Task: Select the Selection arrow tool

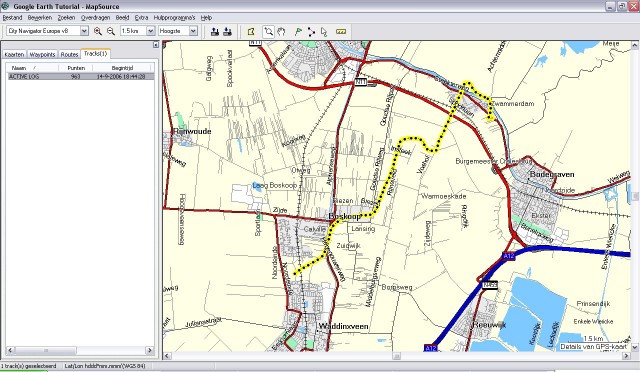Action: point(324,31)
